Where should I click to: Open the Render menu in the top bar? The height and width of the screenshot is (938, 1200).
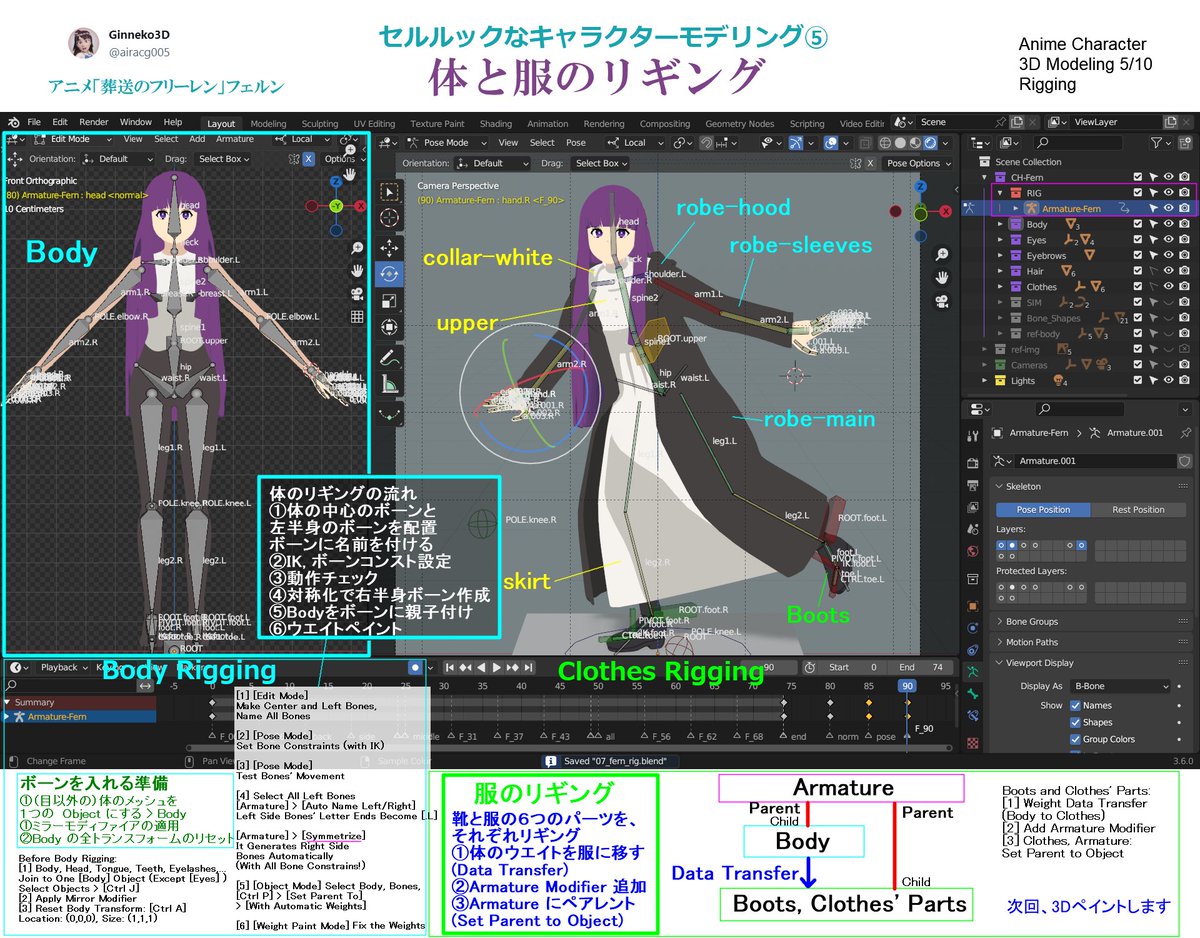(94, 122)
